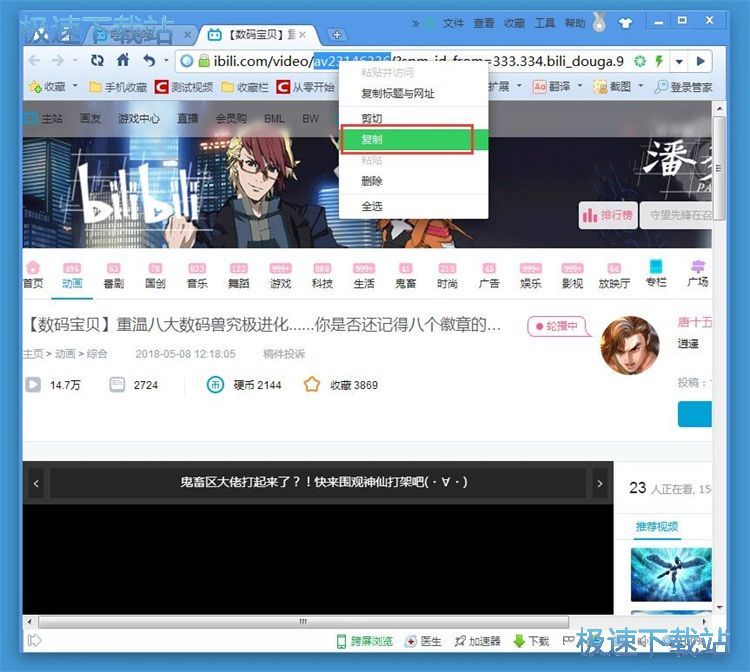
Task: Toggle the sidebar icon at bottom left
Action: pyautogui.click(x=35, y=640)
